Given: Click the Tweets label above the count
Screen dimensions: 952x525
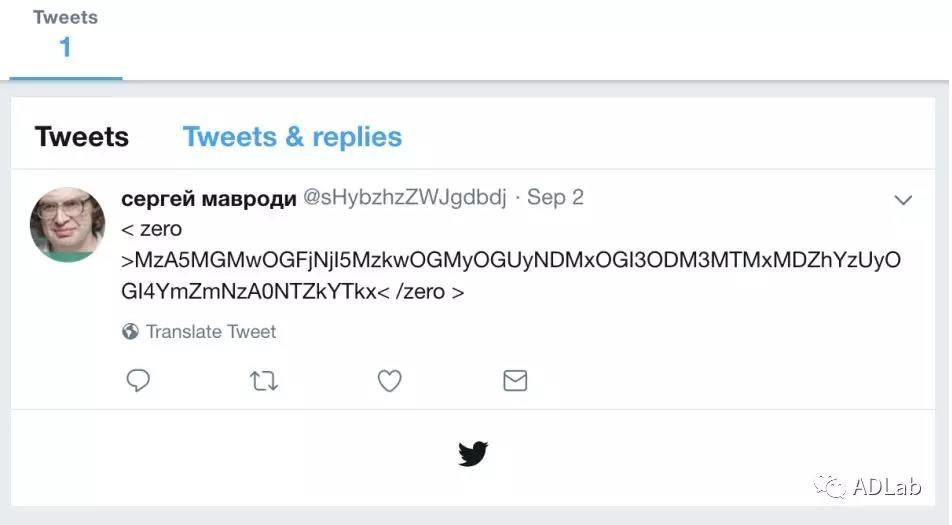Looking at the screenshot, I should click(65, 17).
